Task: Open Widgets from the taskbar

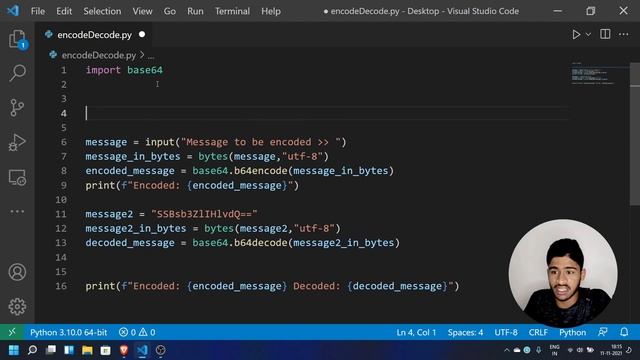Action: coord(69,350)
